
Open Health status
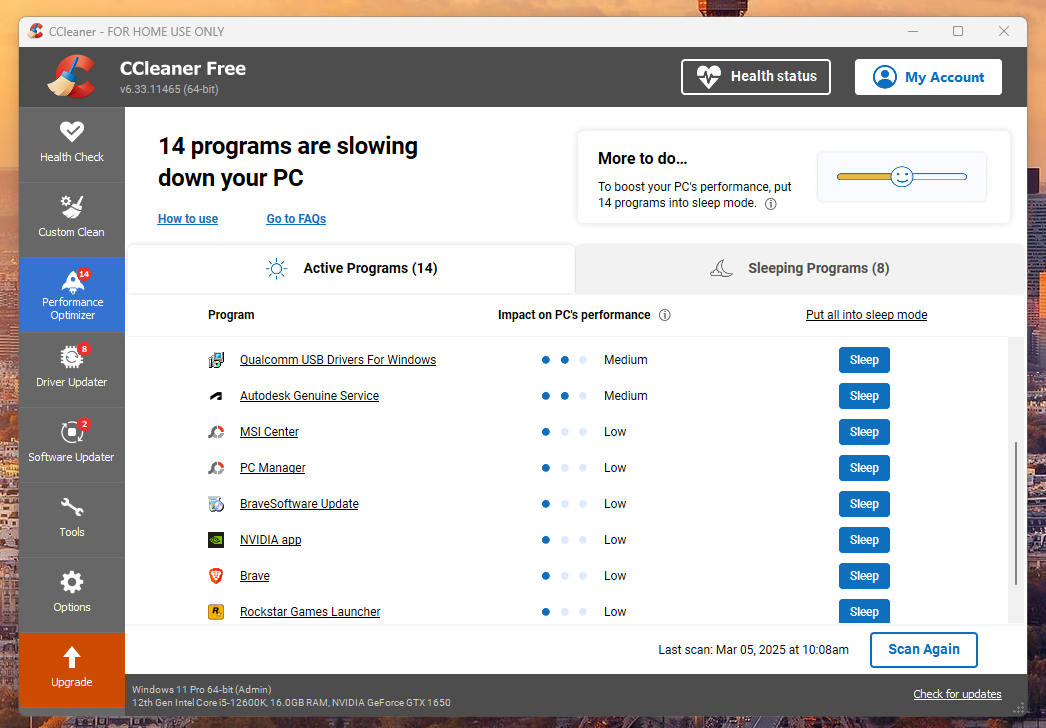pyautogui.click(x=756, y=77)
